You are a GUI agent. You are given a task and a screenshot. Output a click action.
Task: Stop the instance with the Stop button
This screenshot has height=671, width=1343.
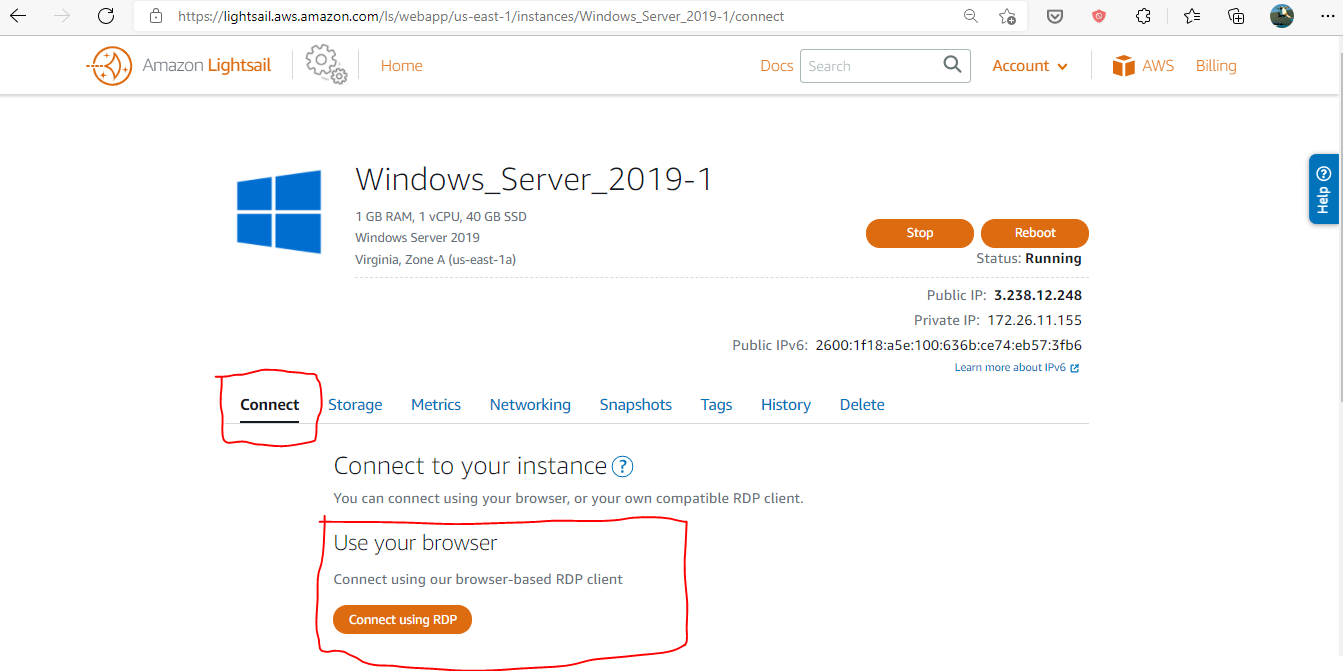920,233
